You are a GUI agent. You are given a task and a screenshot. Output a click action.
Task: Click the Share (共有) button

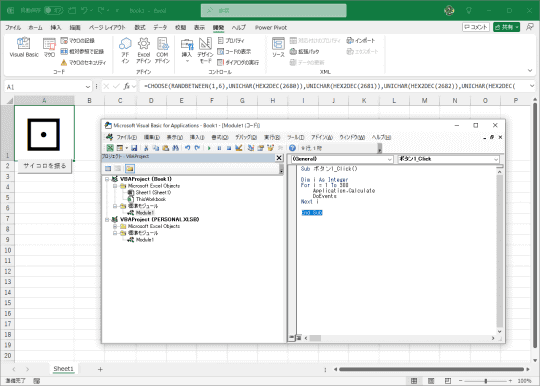point(506,27)
